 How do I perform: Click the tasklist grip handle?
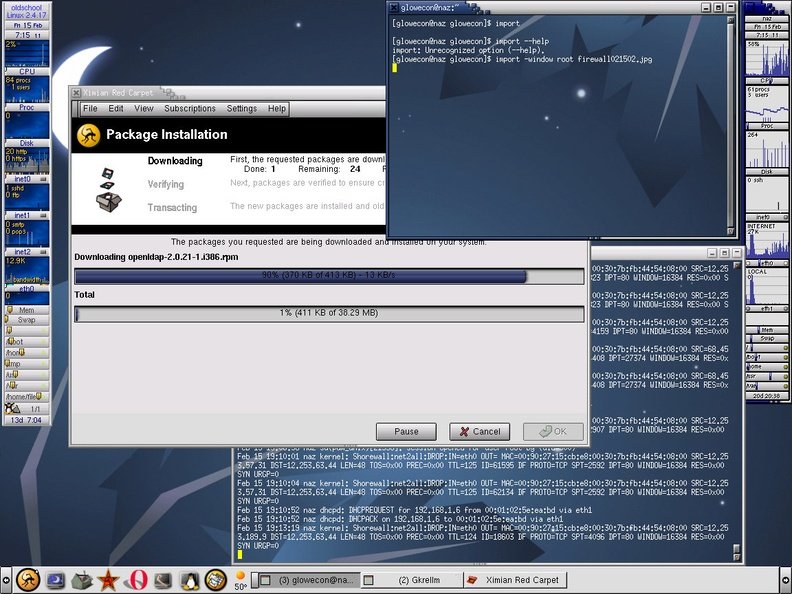[255, 580]
